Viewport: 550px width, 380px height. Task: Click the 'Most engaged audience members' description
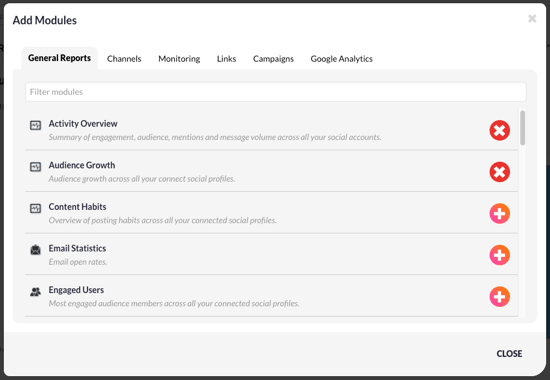coord(174,304)
